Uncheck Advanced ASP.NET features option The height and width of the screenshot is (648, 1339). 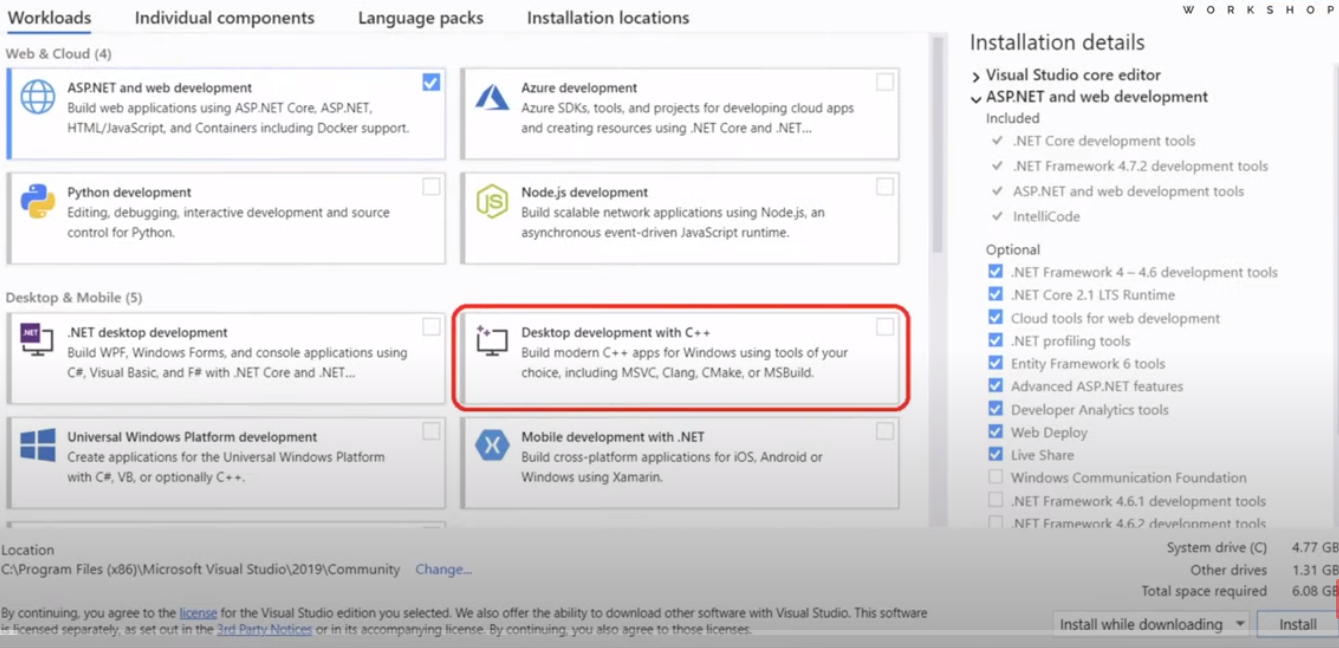pos(995,386)
